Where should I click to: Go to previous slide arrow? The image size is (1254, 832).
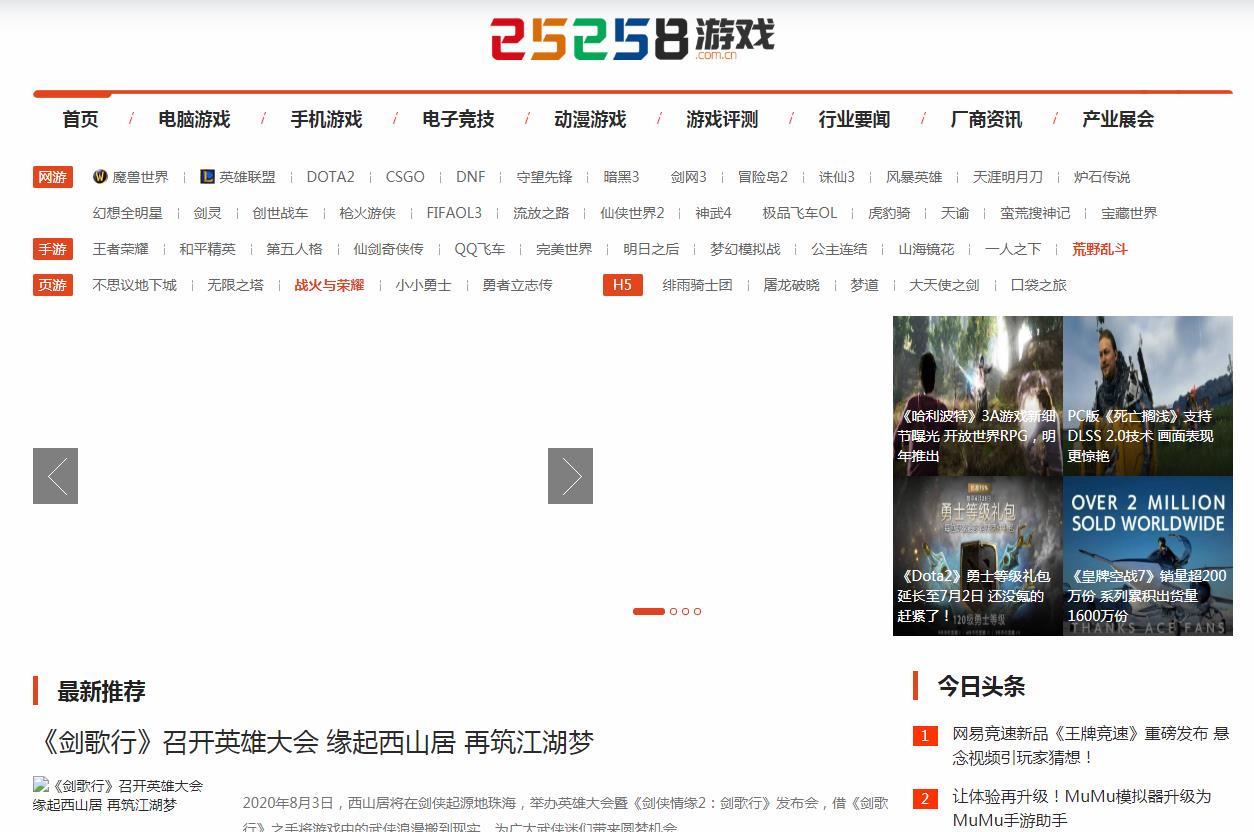coord(55,476)
